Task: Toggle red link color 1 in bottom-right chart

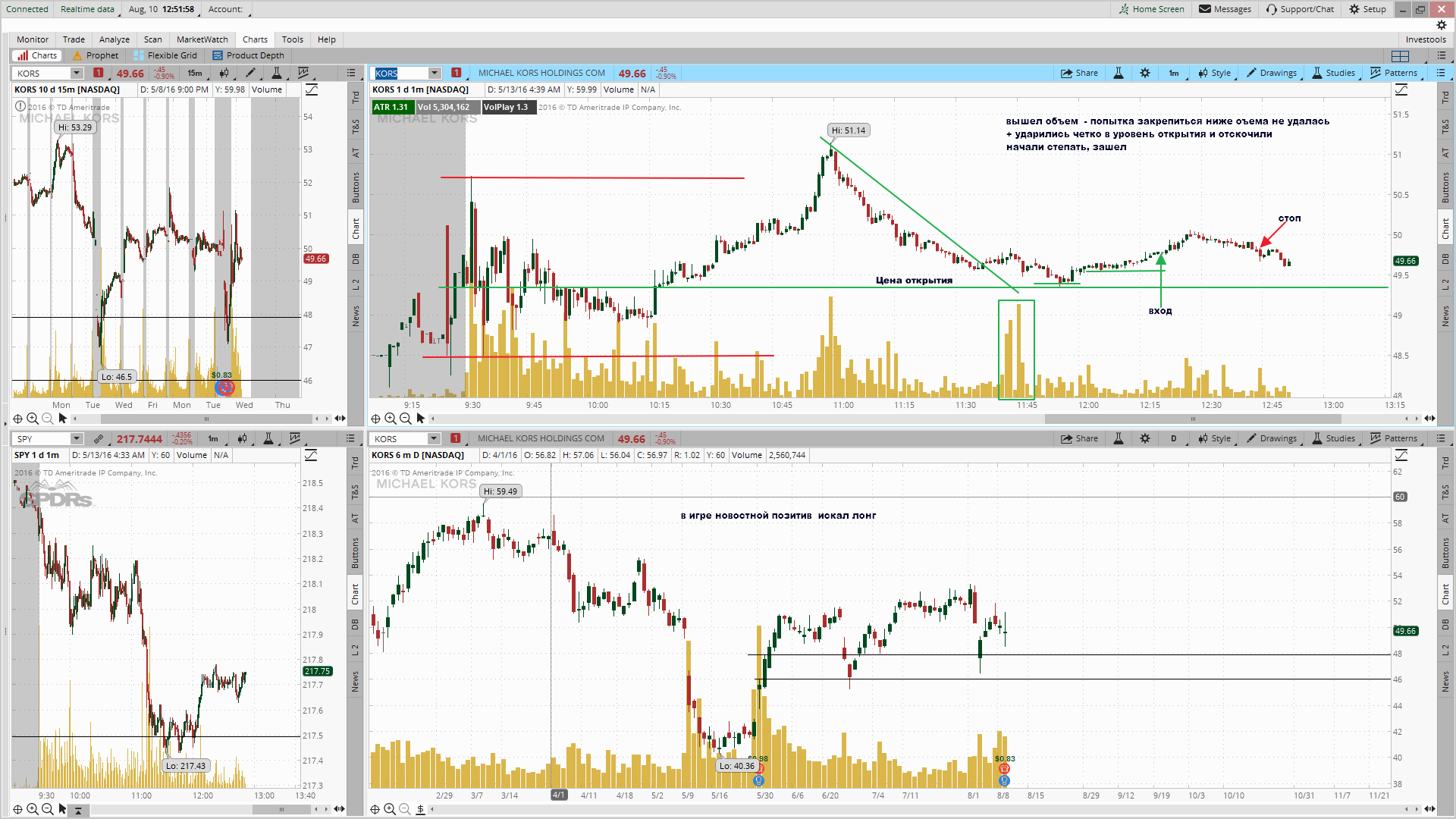Action: (455, 439)
